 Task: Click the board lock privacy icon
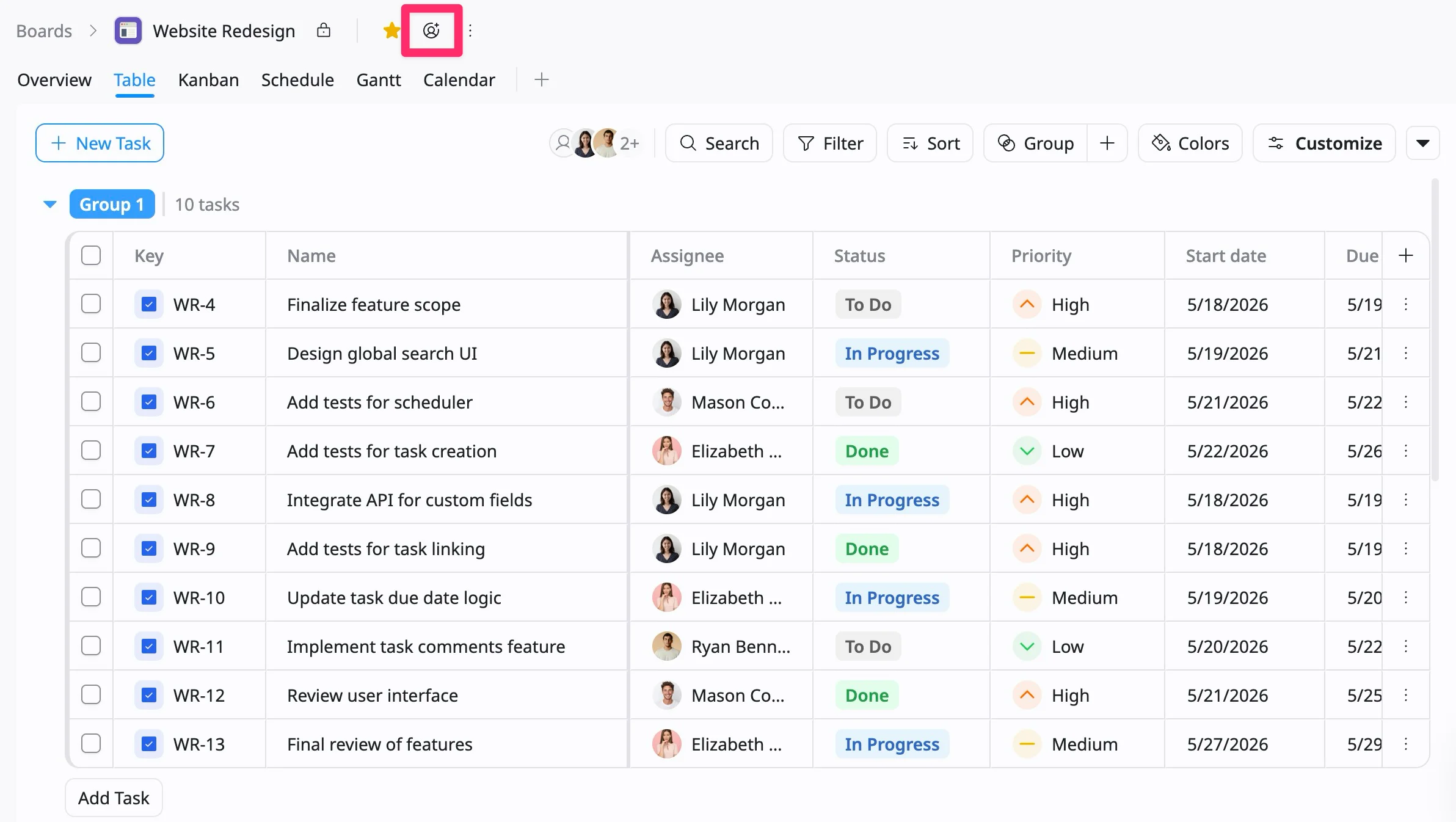pos(324,30)
